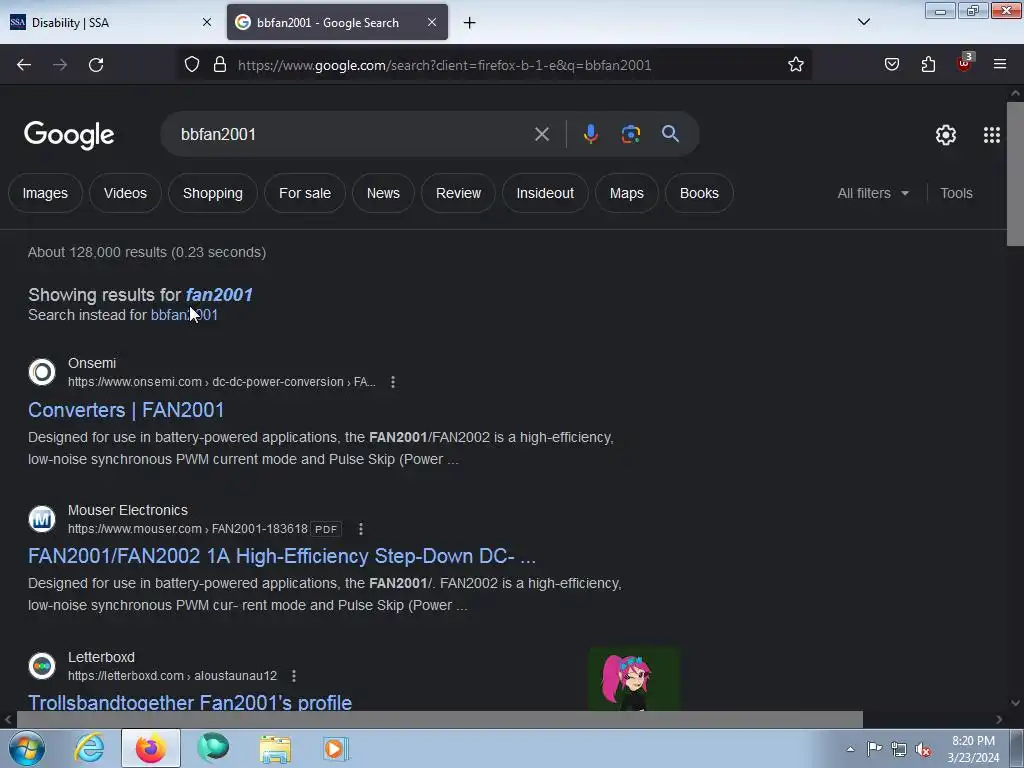Switch to the Disability | SSA tab
1024x768 pixels.
tap(111, 22)
